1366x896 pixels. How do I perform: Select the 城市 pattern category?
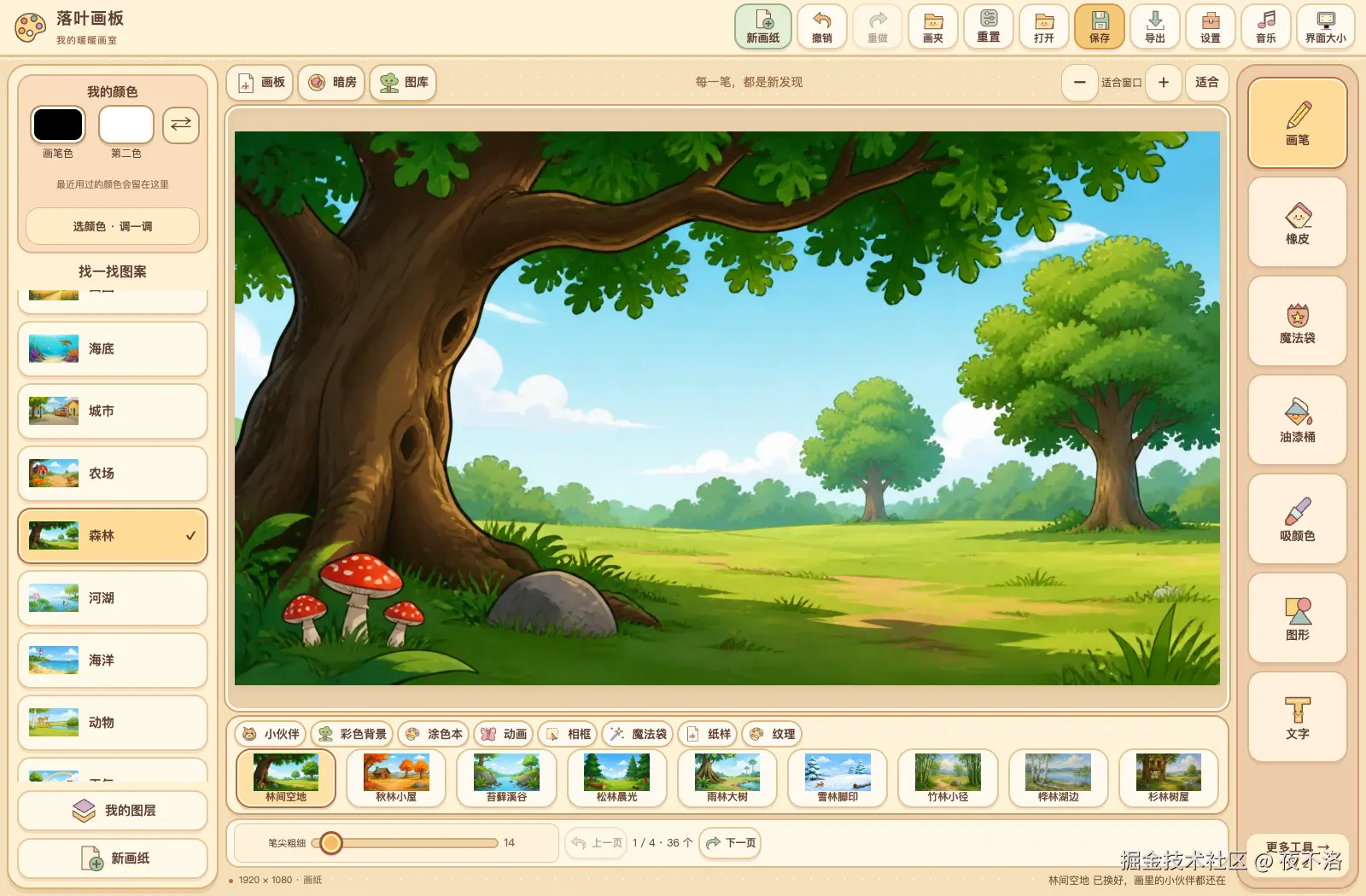coord(113,411)
